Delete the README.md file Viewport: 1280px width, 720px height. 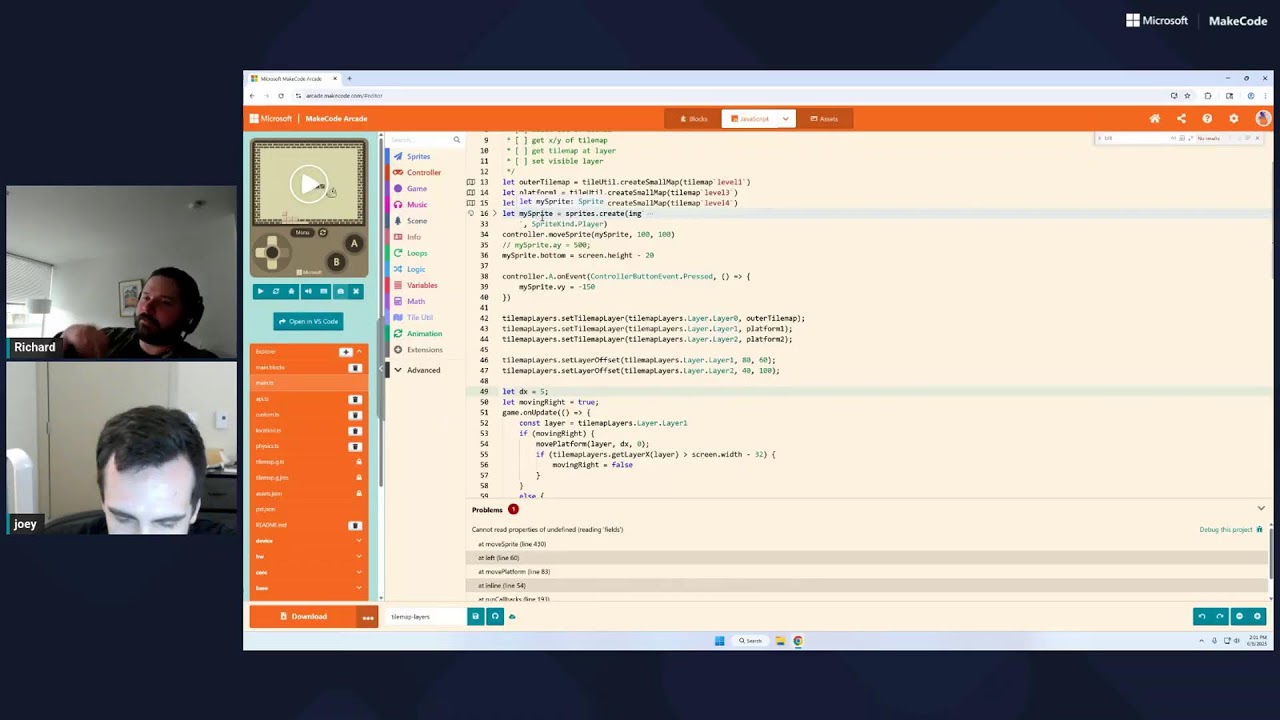click(354, 525)
